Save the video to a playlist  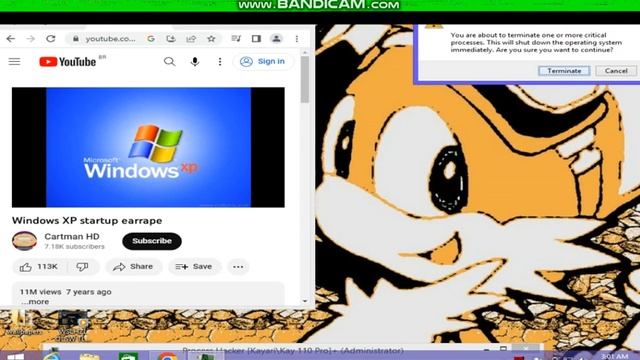194,267
